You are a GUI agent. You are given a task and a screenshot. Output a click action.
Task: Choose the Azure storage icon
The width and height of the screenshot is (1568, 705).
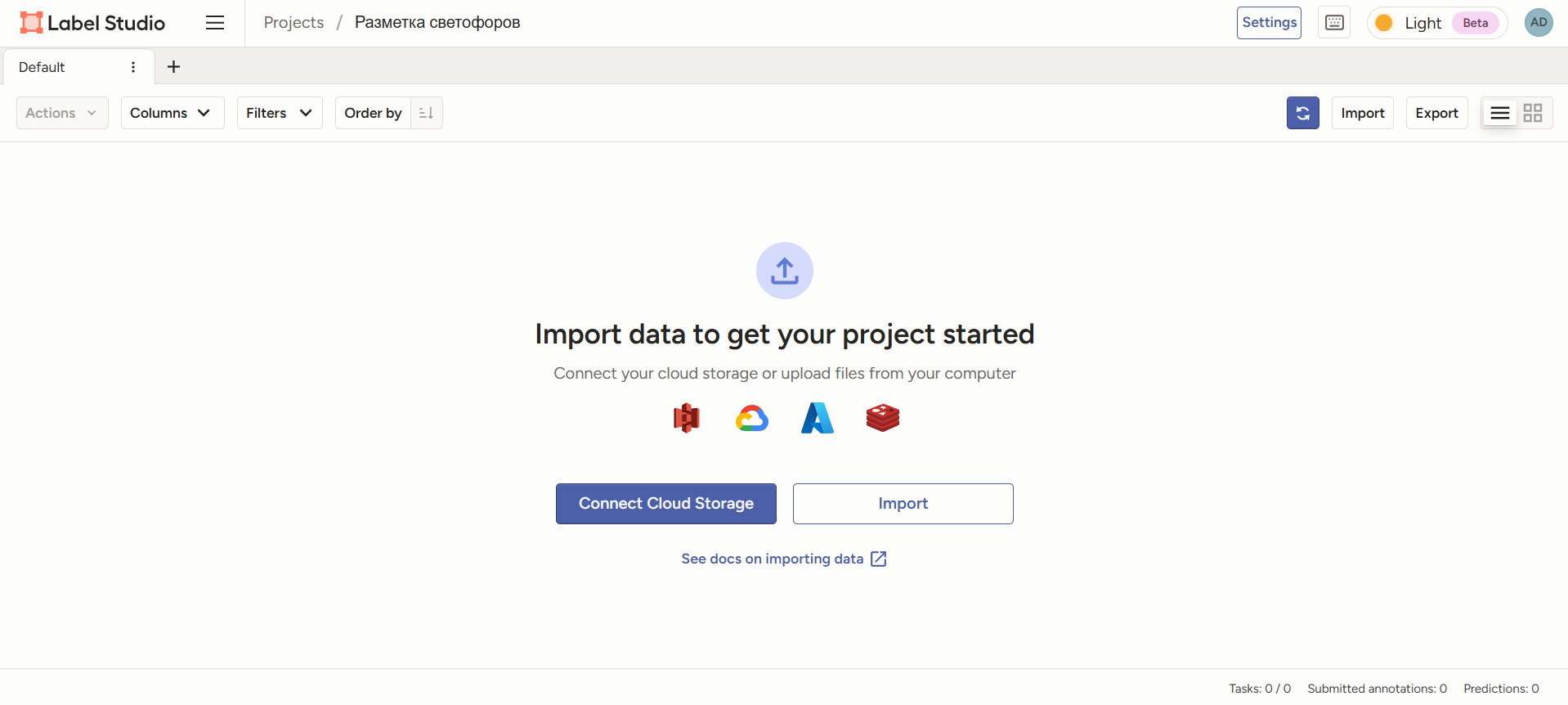[x=817, y=418]
